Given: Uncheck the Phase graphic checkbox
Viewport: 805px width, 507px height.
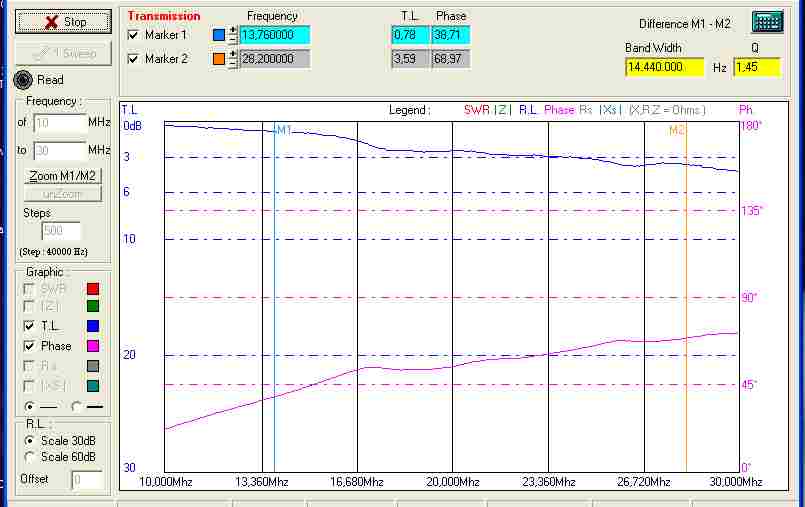Looking at the screenshot, I should [29, 346].
